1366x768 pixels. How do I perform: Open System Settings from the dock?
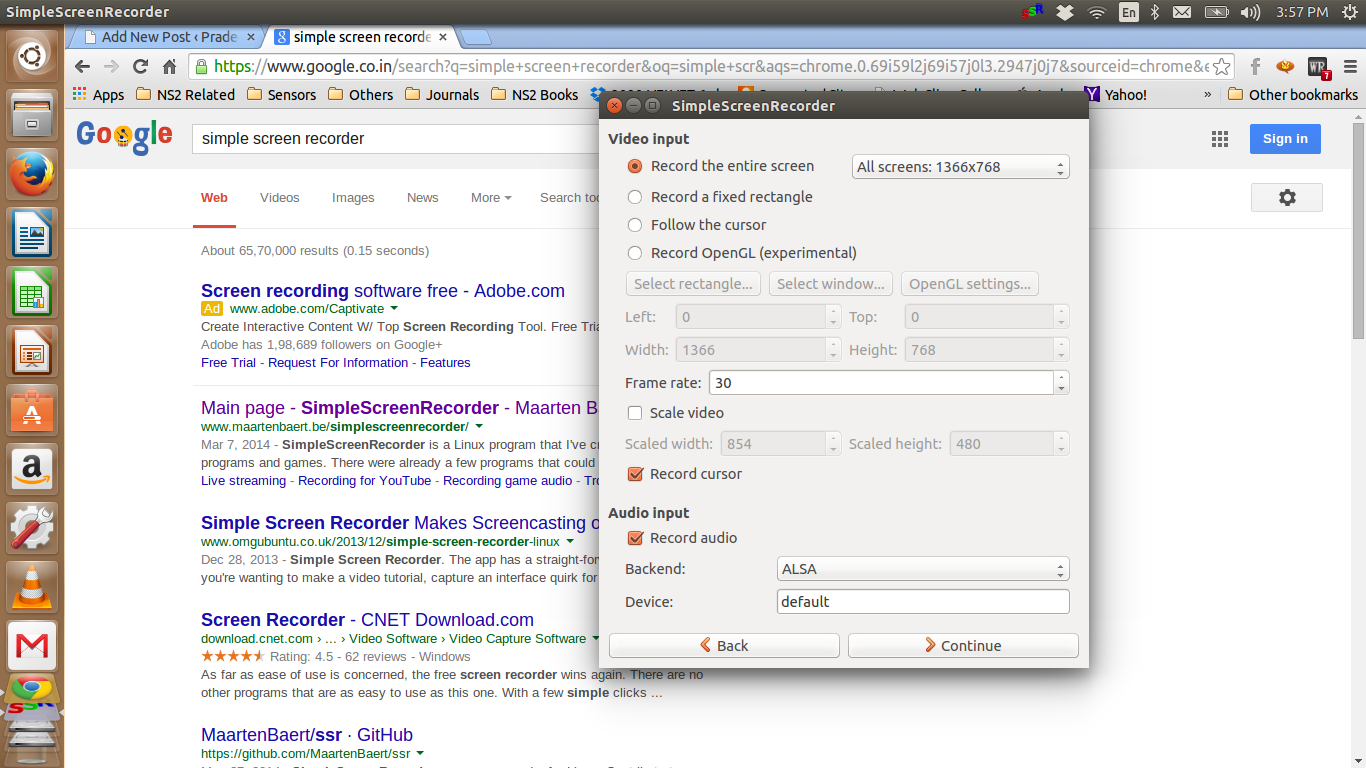pos(32,528)
